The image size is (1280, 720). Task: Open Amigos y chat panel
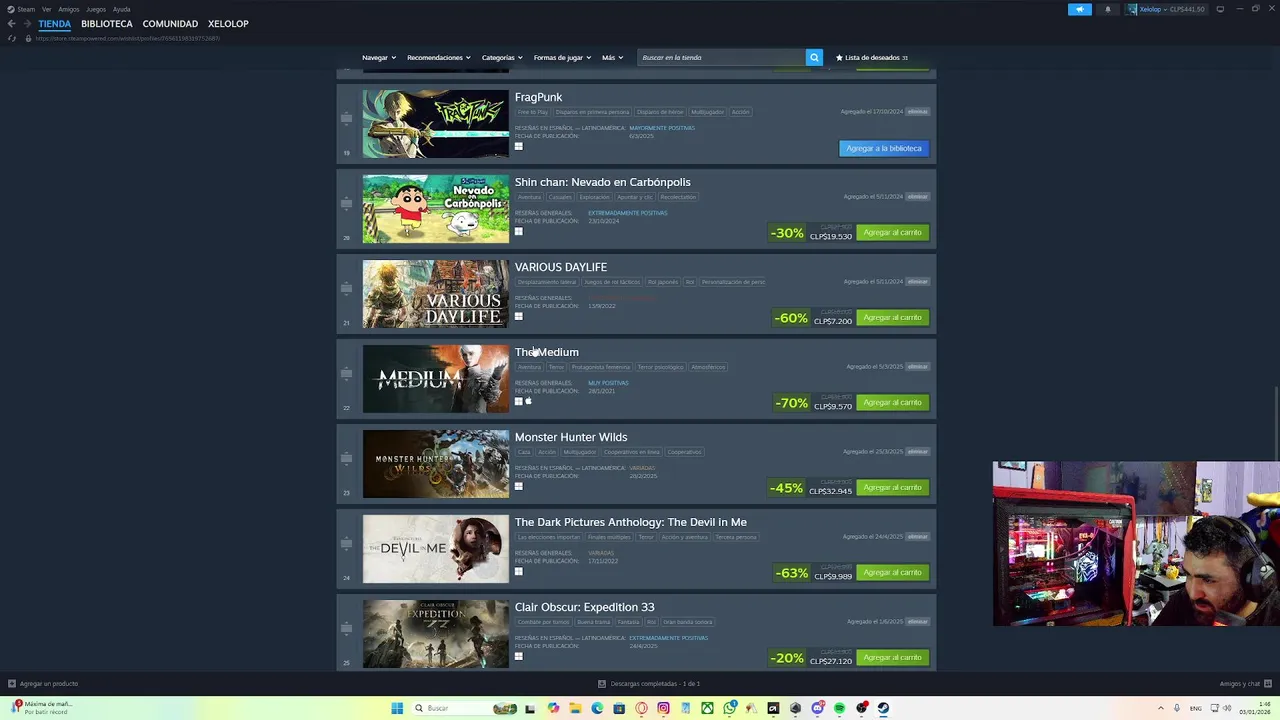point(1244,684)
